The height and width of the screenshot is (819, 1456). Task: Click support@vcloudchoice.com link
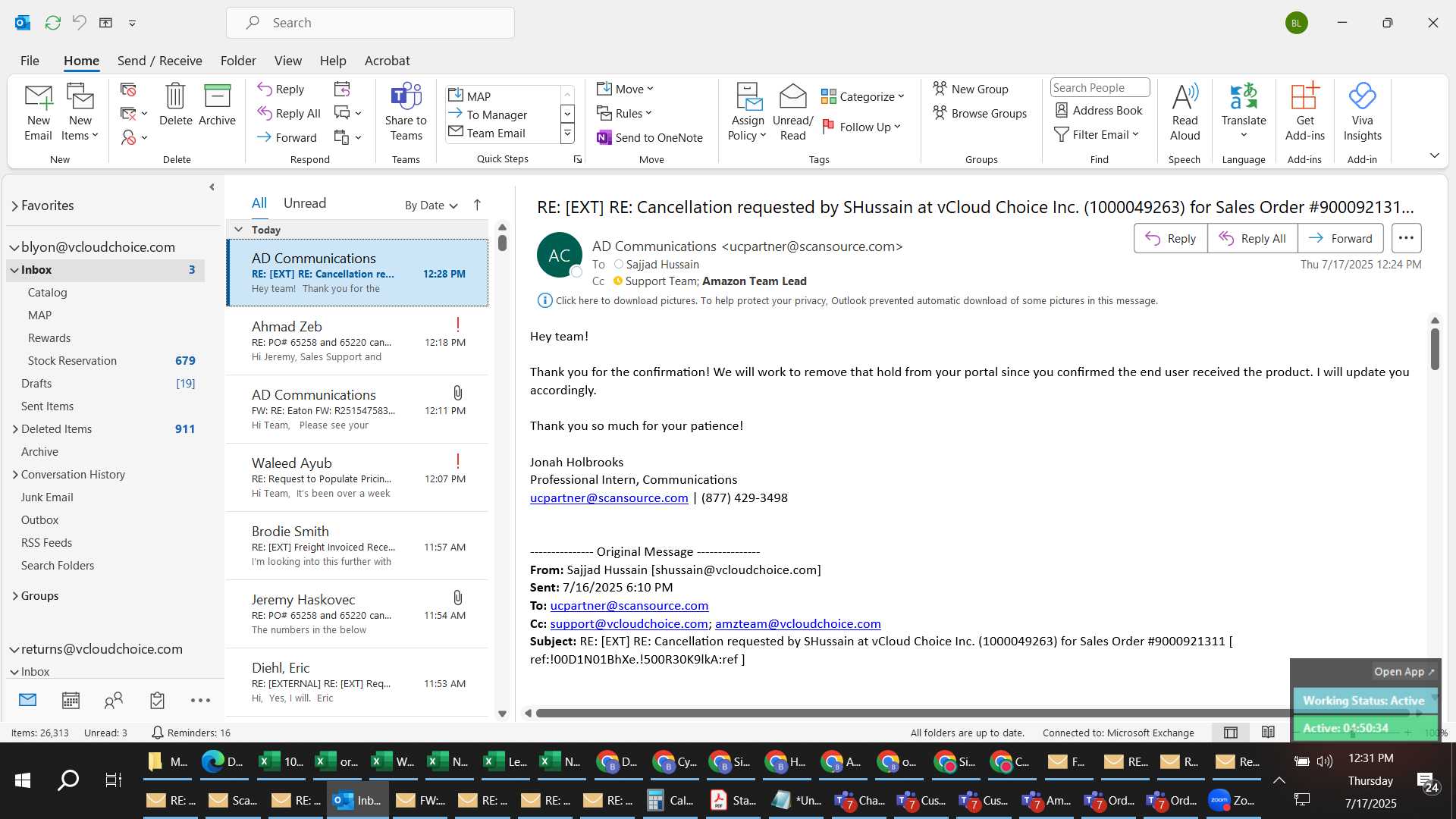(629, 623)
